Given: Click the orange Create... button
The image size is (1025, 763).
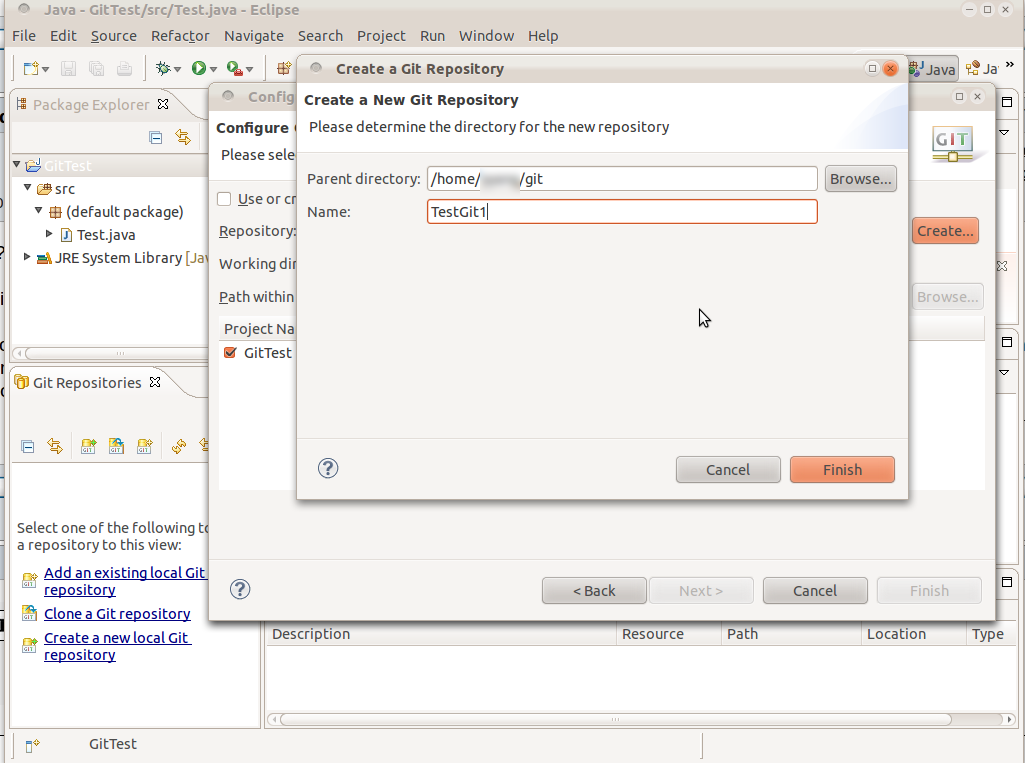Looking at the screenshot, I should click(x=945, y=231).
